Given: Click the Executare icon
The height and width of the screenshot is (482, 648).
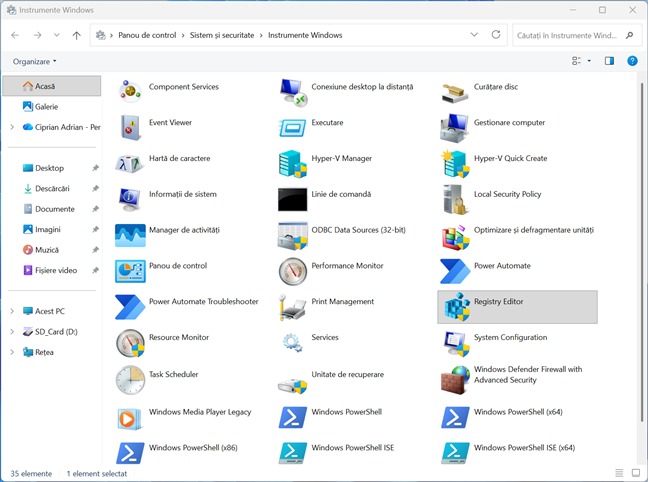Looking at the screenshot, I should click(293, 128).
